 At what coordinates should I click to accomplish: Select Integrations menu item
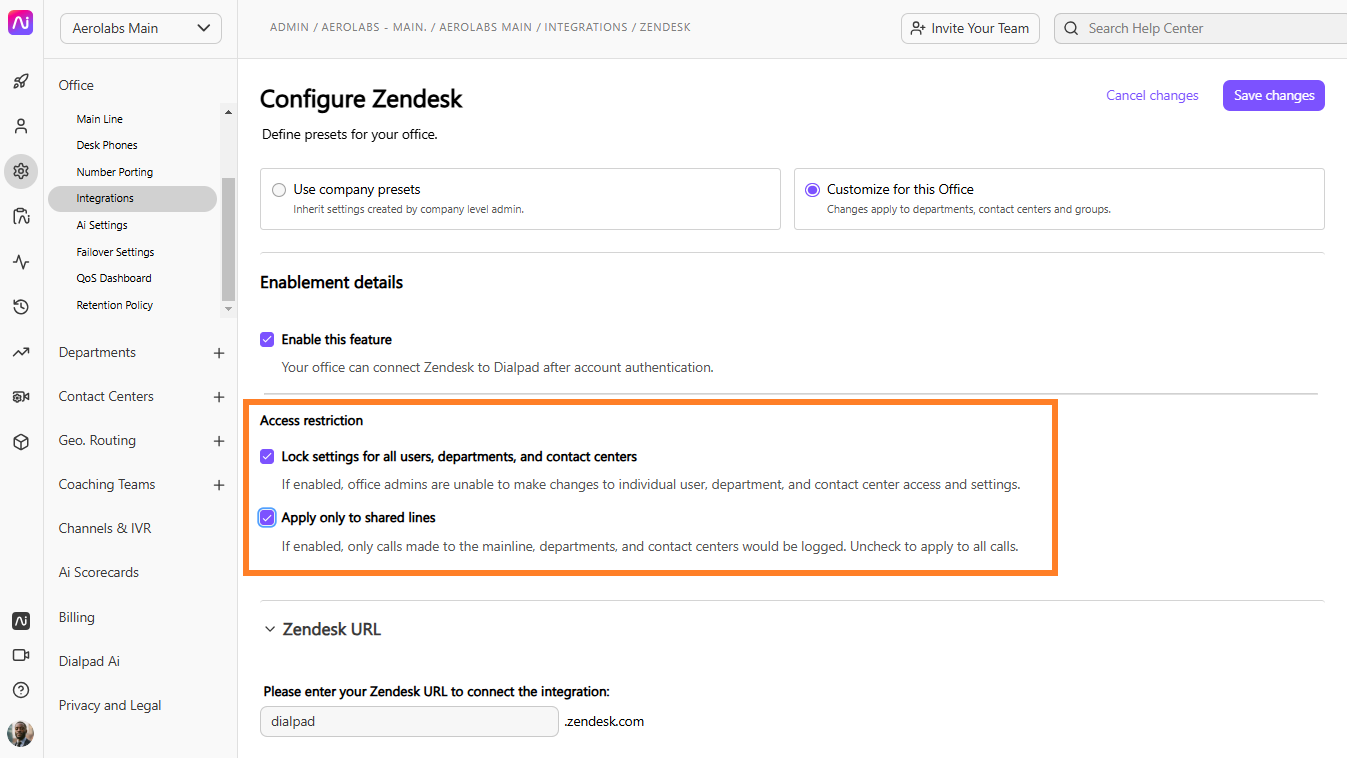132,198
